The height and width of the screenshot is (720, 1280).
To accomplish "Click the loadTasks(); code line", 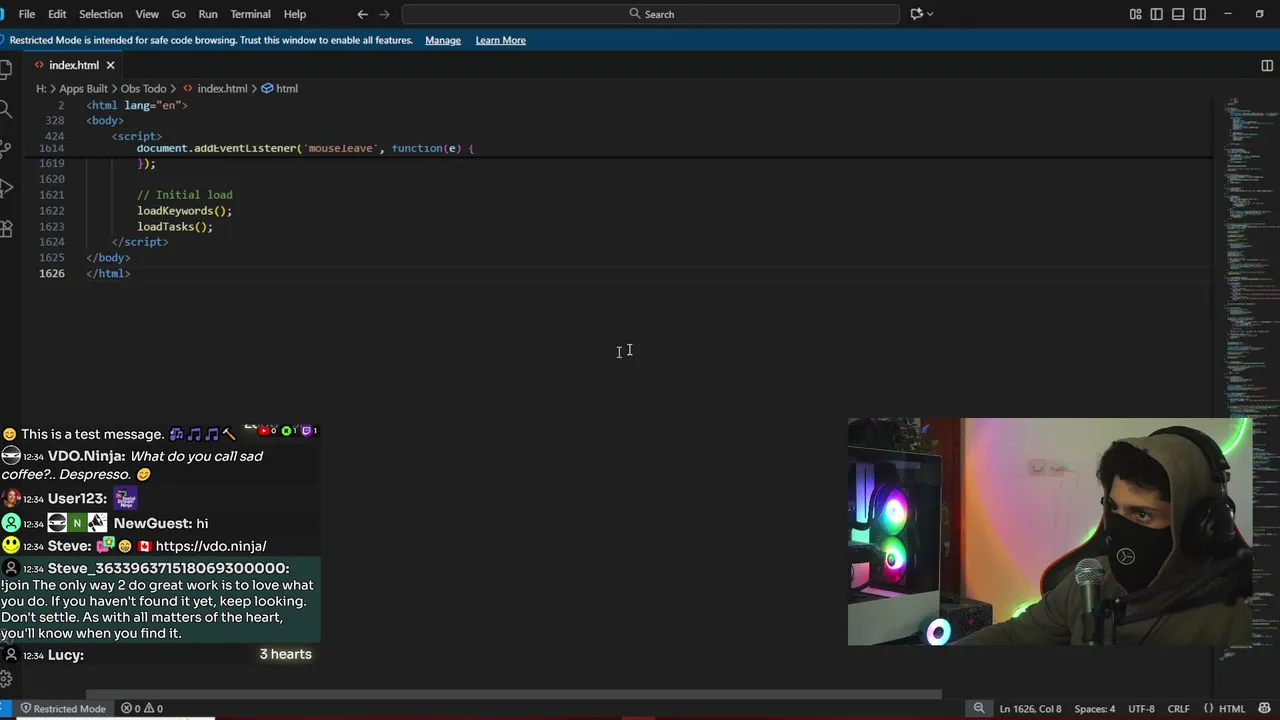I will point(175,227).
